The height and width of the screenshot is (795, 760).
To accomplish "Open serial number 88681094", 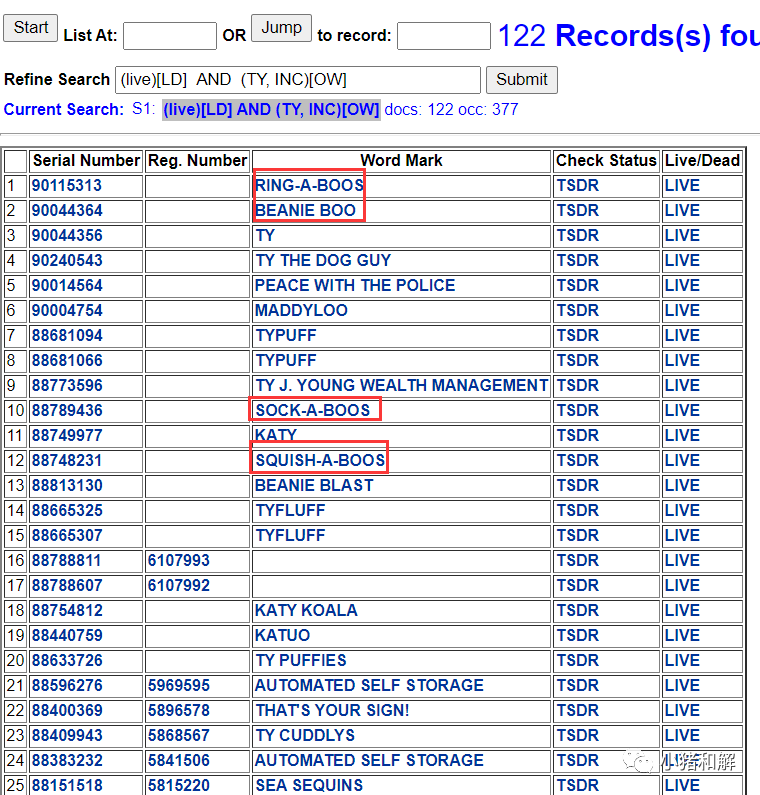I will 67,336.
